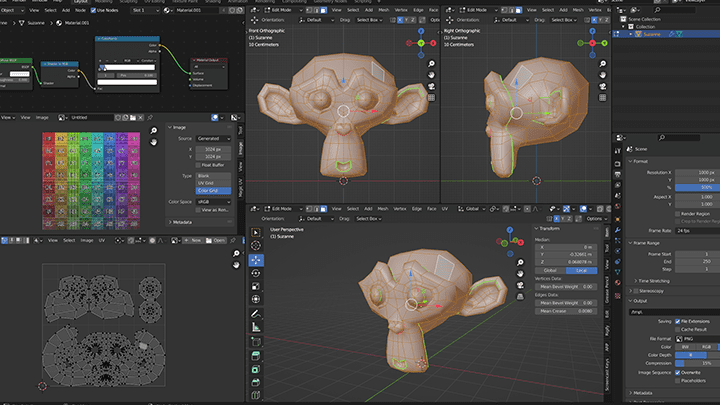
Task: Open Node menu in shader editor
Action: (x=80, y=10)
